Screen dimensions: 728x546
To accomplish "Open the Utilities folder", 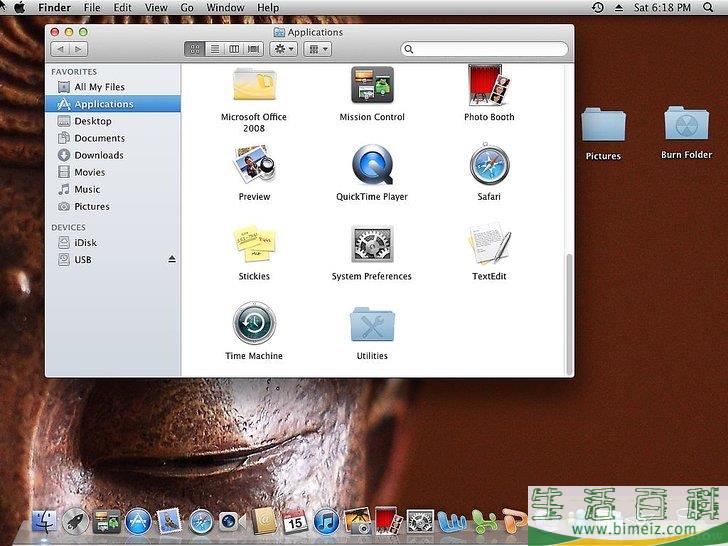I will pyautogui.click(x=372, y=325).
